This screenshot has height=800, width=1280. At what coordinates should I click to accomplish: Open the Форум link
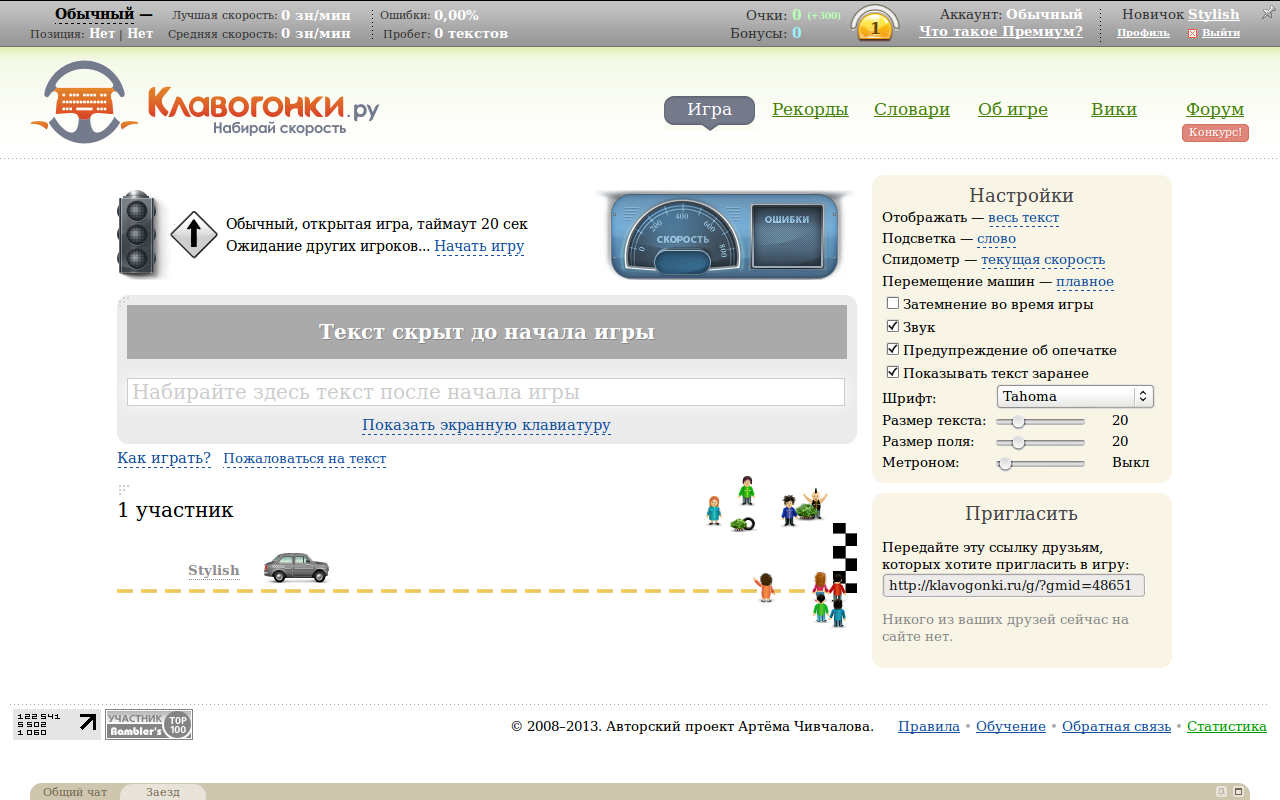[1215, 110]
